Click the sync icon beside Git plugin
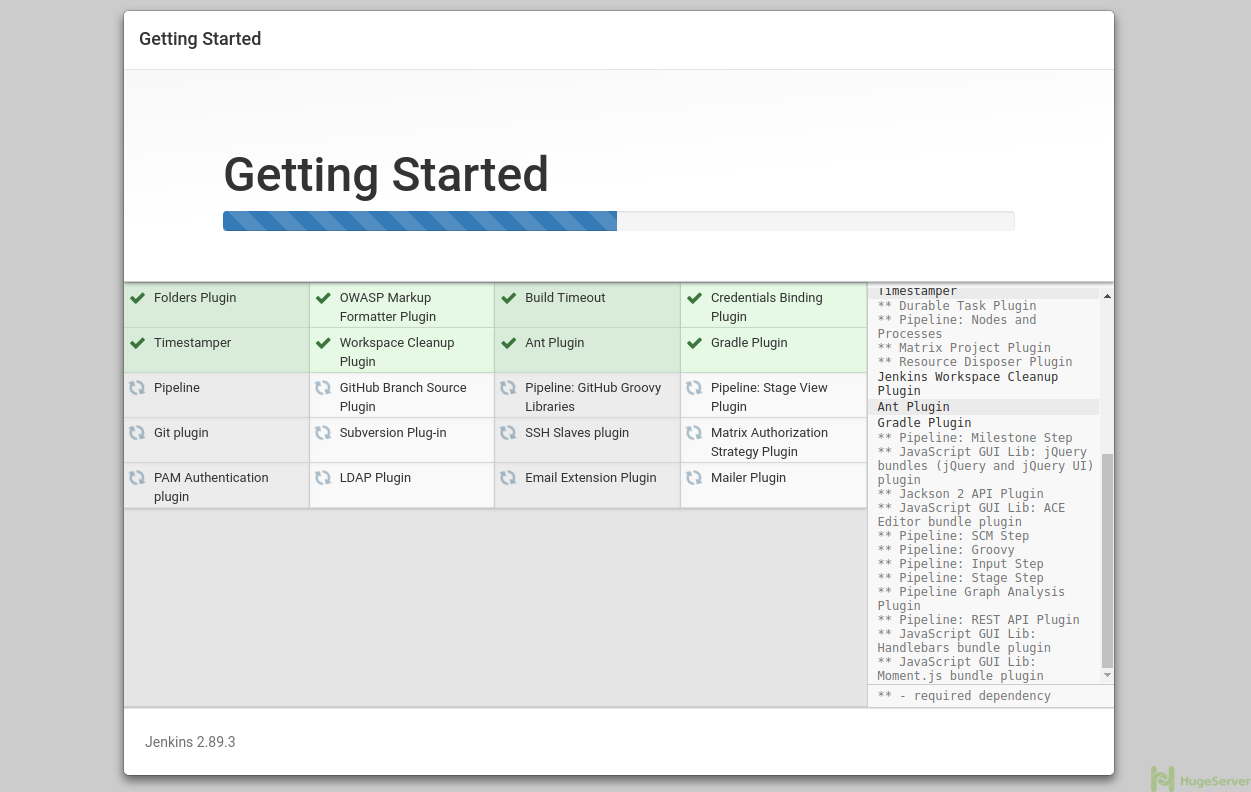1251x792 pixels. pos(137,433)
